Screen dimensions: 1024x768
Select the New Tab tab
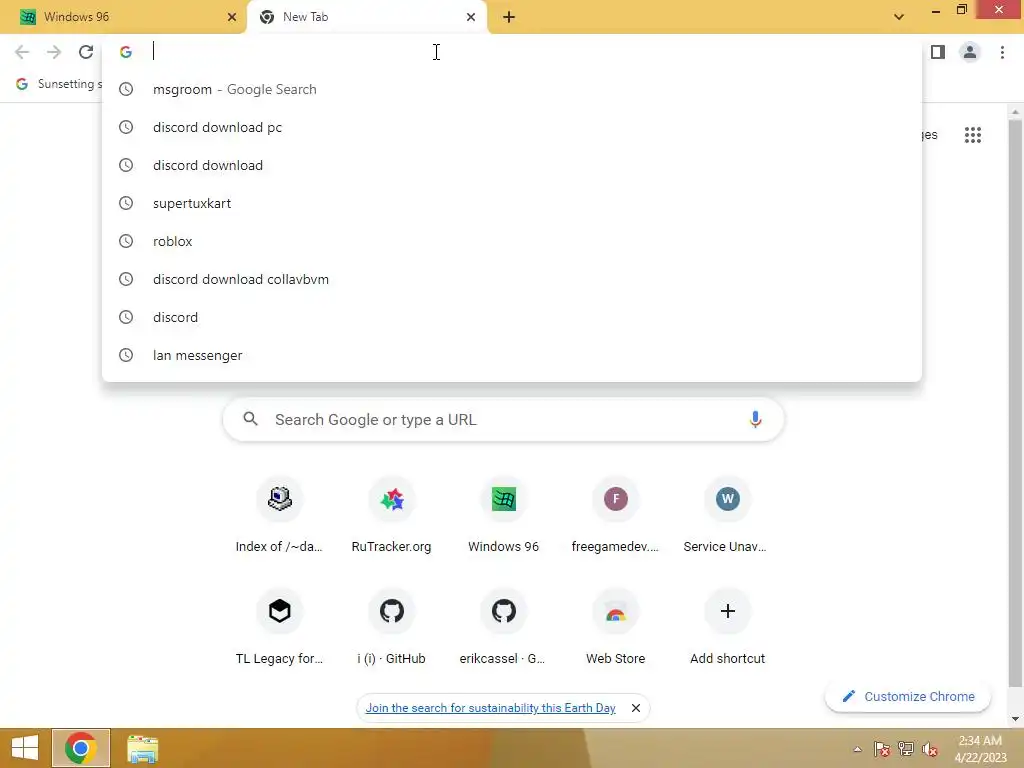(x=366, y=17)
